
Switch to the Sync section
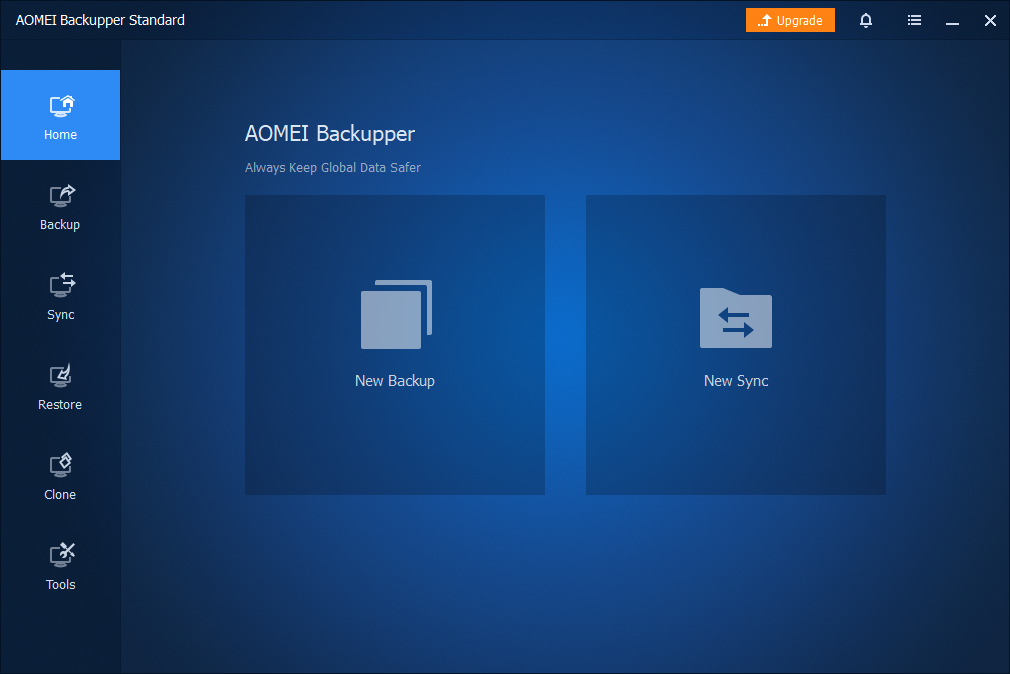[60, 297]
